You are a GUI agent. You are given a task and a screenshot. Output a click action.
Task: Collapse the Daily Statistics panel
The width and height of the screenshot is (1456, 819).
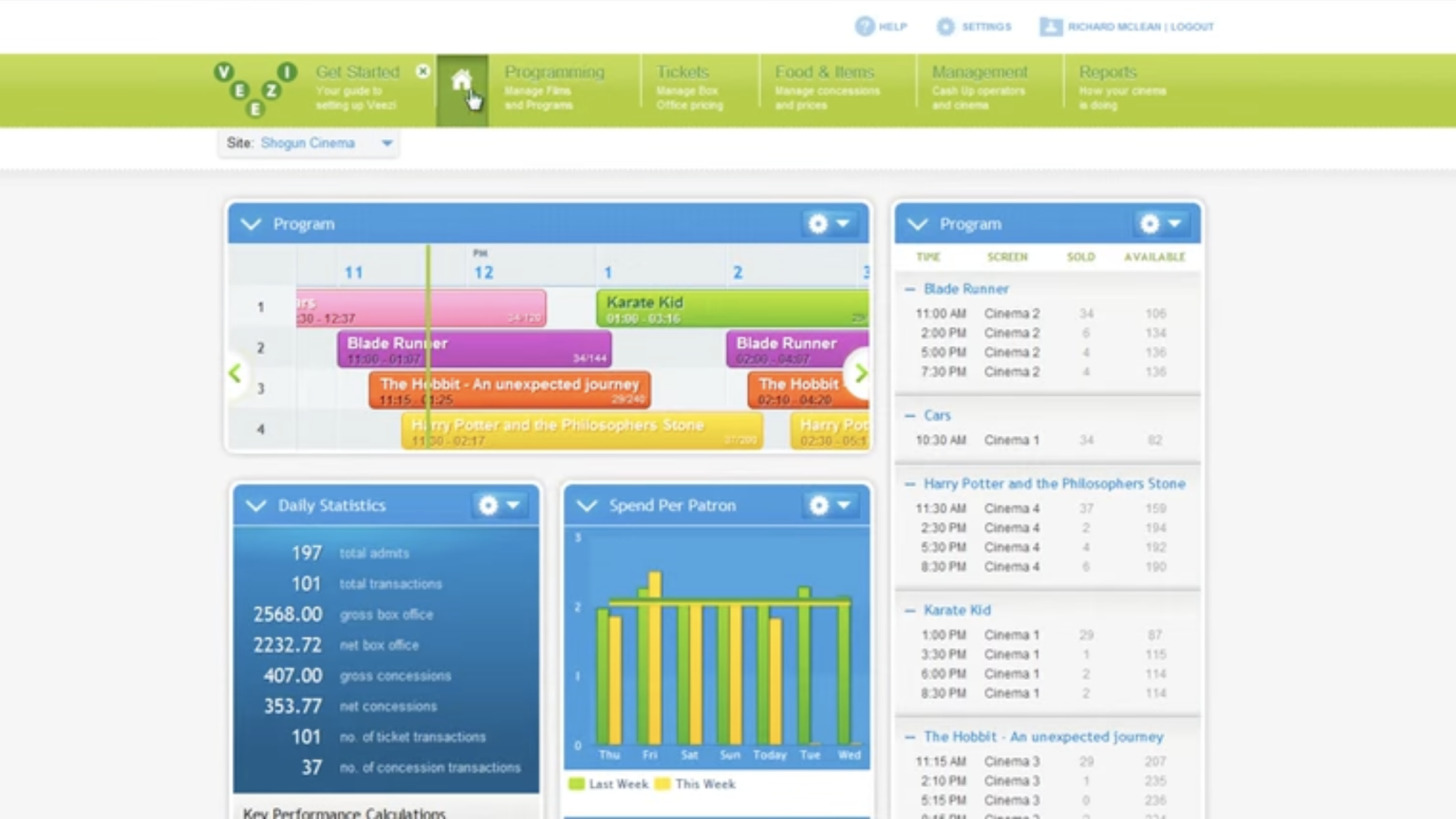pyautogui.click(x=256, y=505)
